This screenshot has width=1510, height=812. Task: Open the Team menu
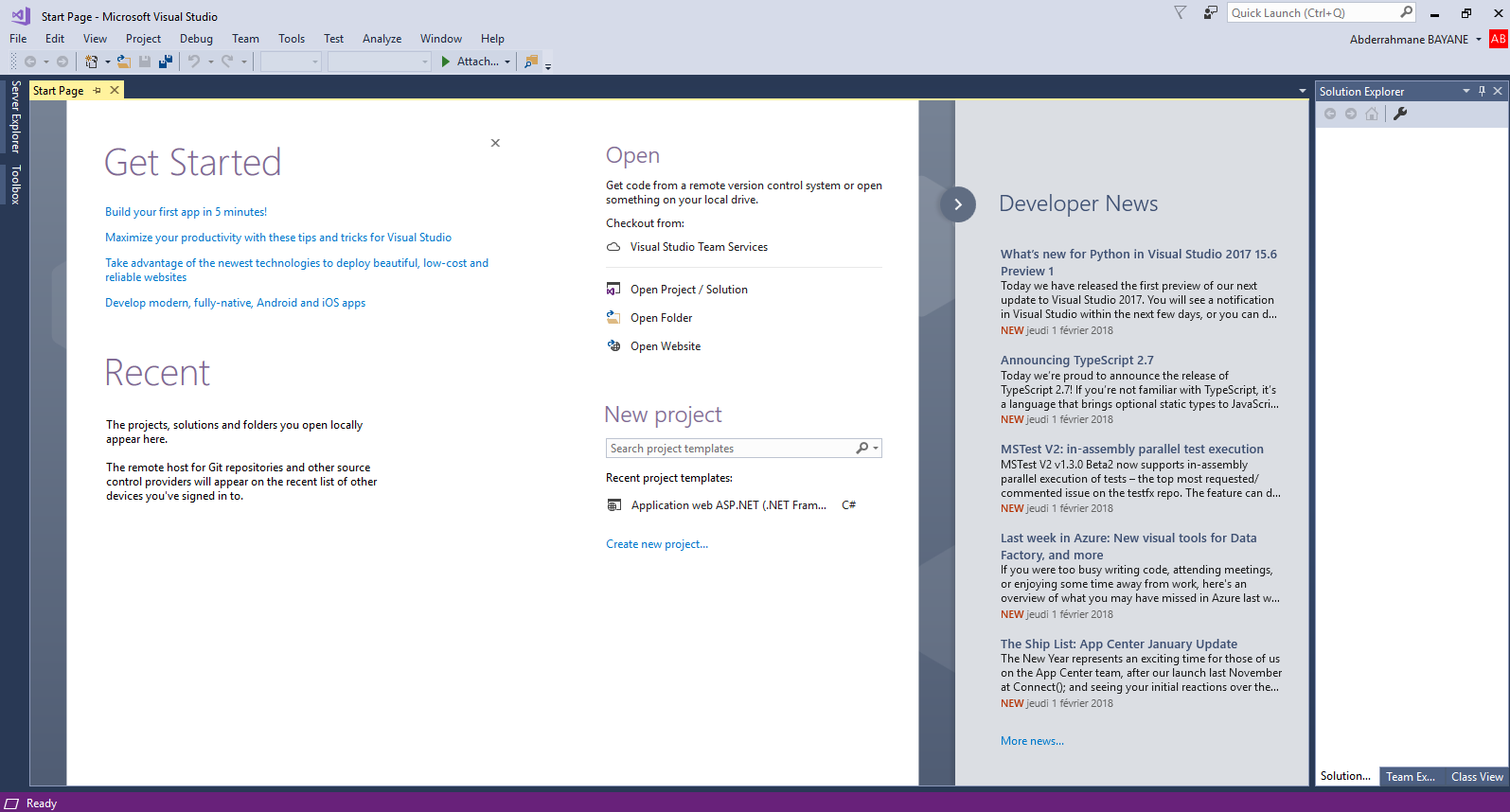click(245, 39)
